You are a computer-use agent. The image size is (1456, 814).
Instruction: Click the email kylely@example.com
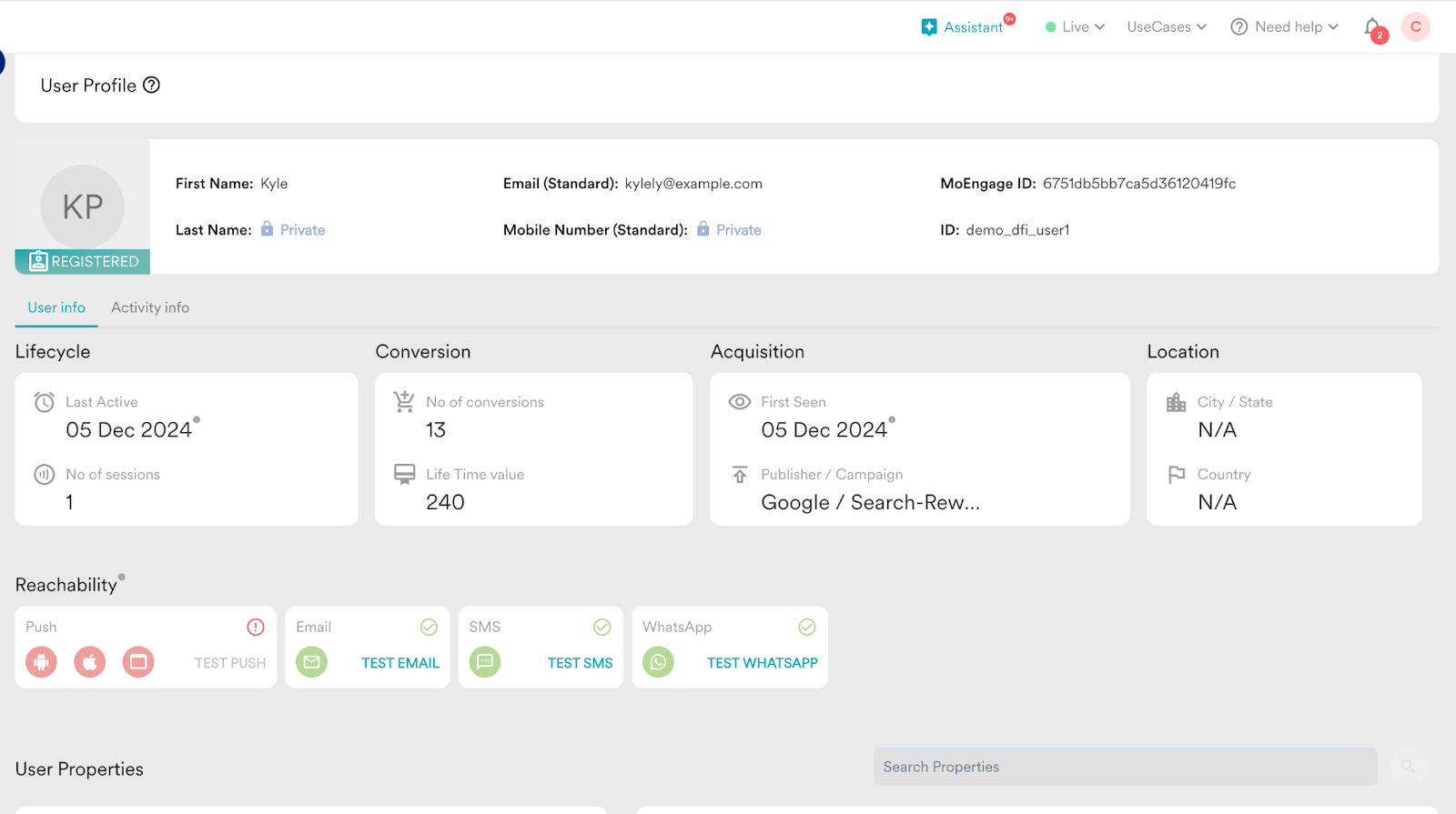(693, 184)
